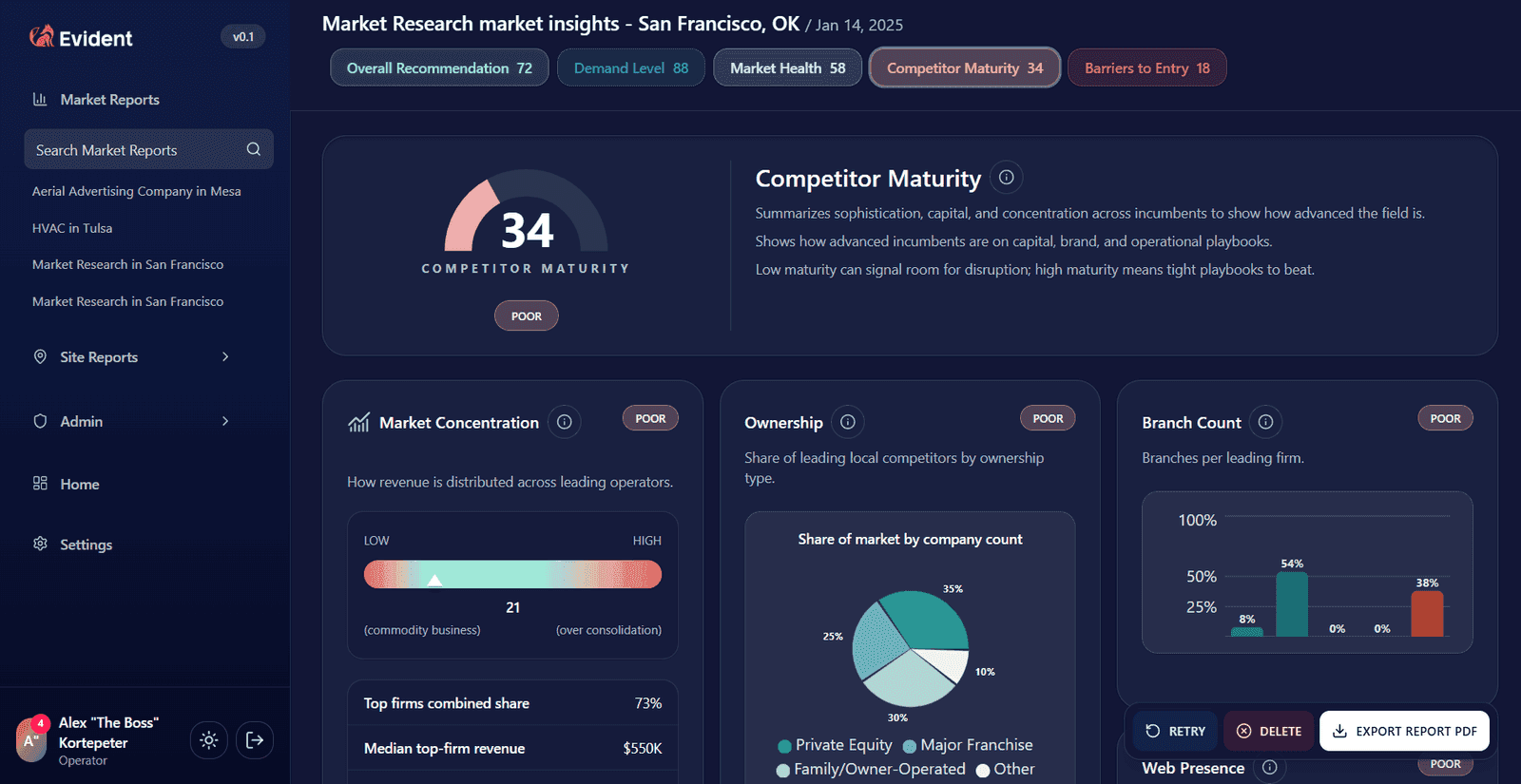Click Branch Count info icon

point(1266,422)
